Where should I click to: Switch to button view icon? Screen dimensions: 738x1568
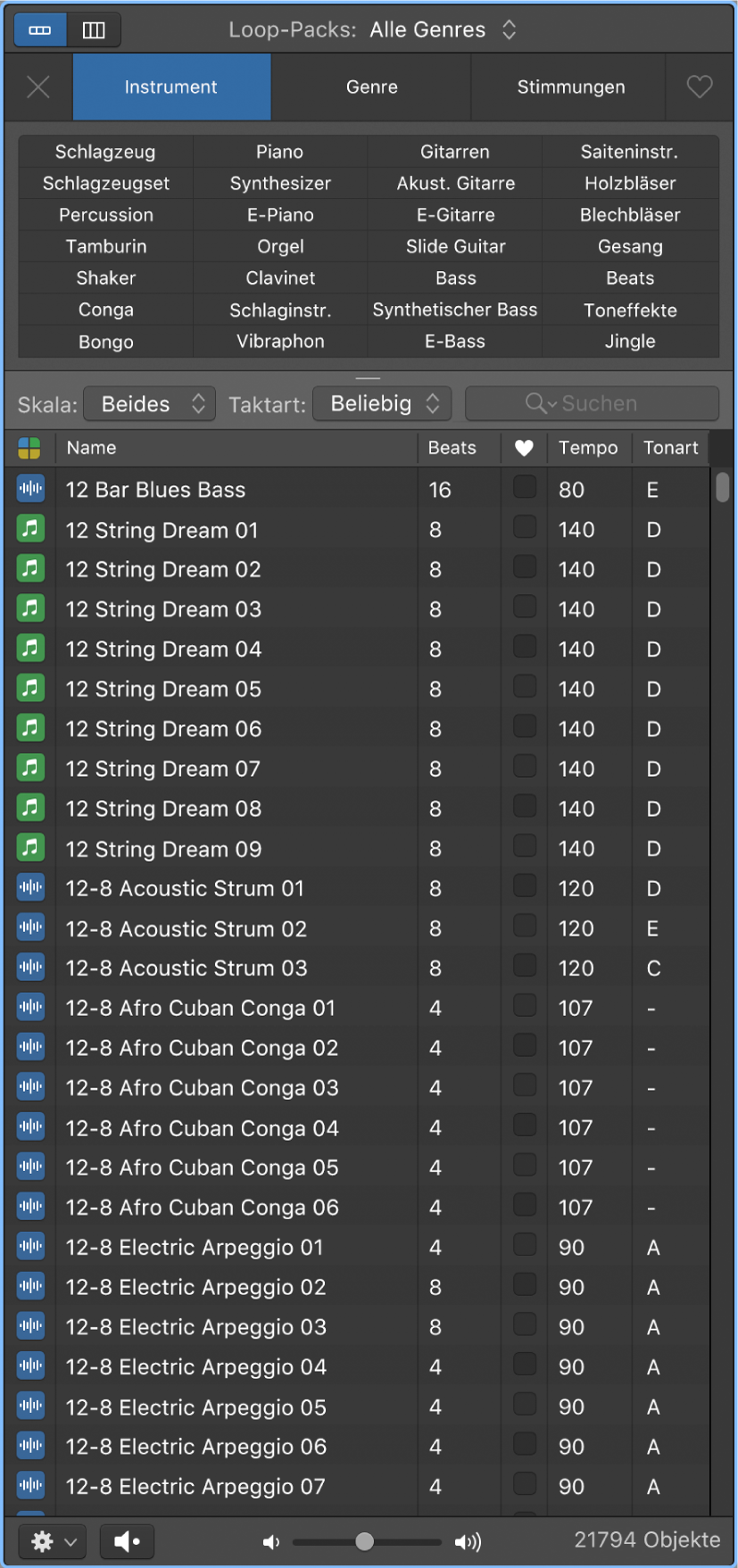[x=40, y=30]
